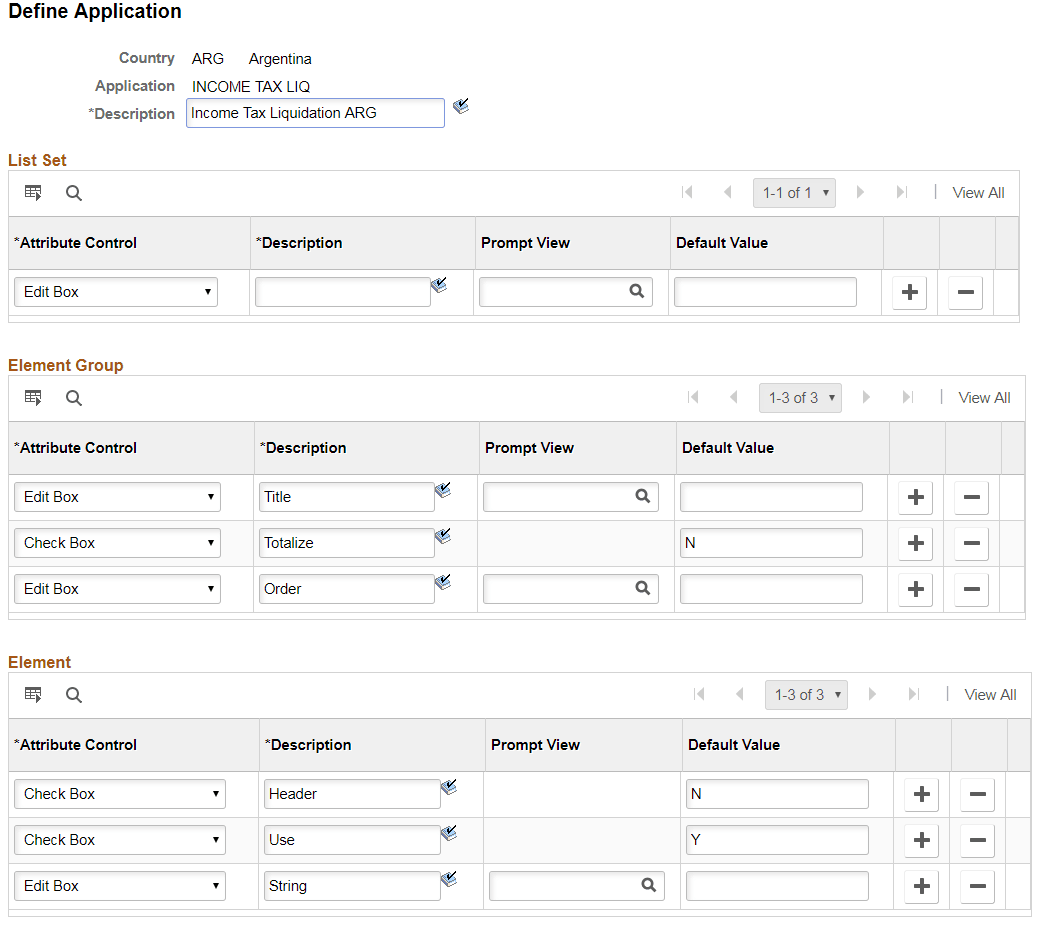Viewport: 1038px width, 929px height.
Task: Change Attribute Control for Totalize row
Action: (117, 543)
